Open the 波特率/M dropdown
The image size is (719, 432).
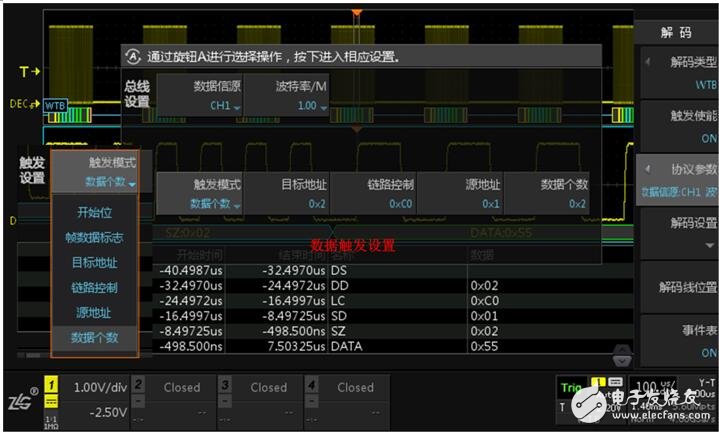[x=301, y=96]
